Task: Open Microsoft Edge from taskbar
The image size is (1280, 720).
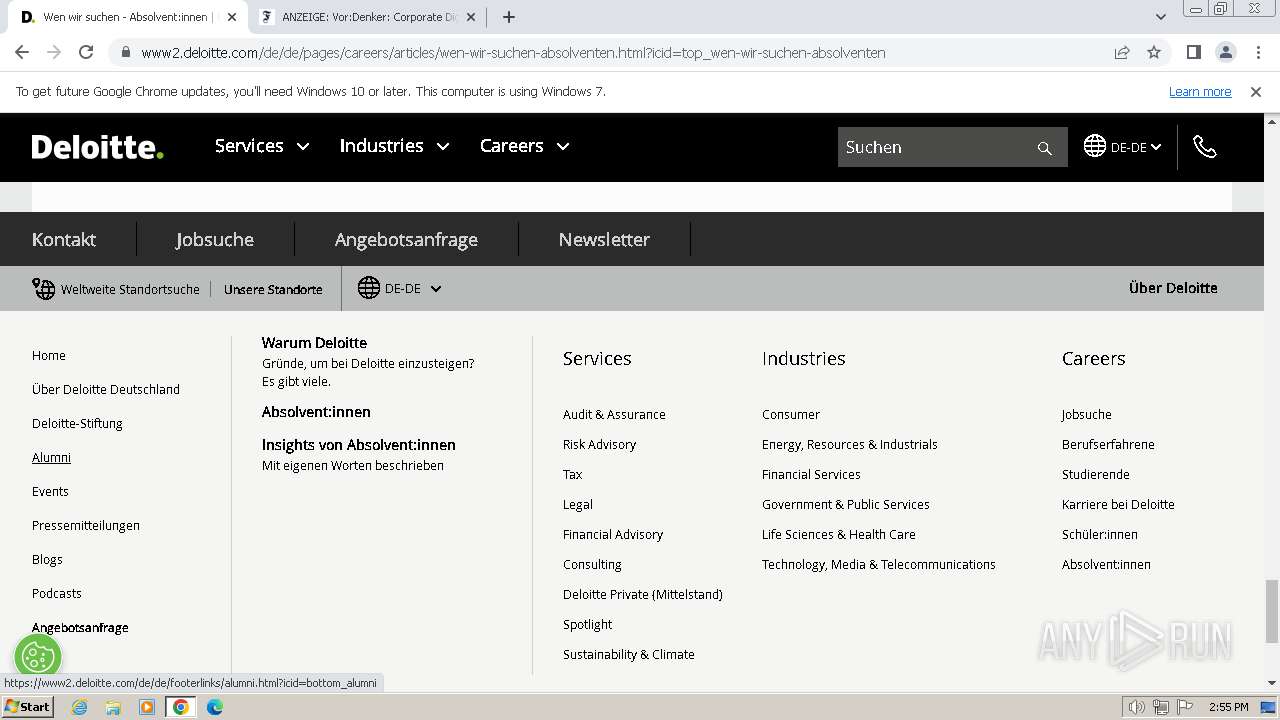Action: (x=215, y=707)
